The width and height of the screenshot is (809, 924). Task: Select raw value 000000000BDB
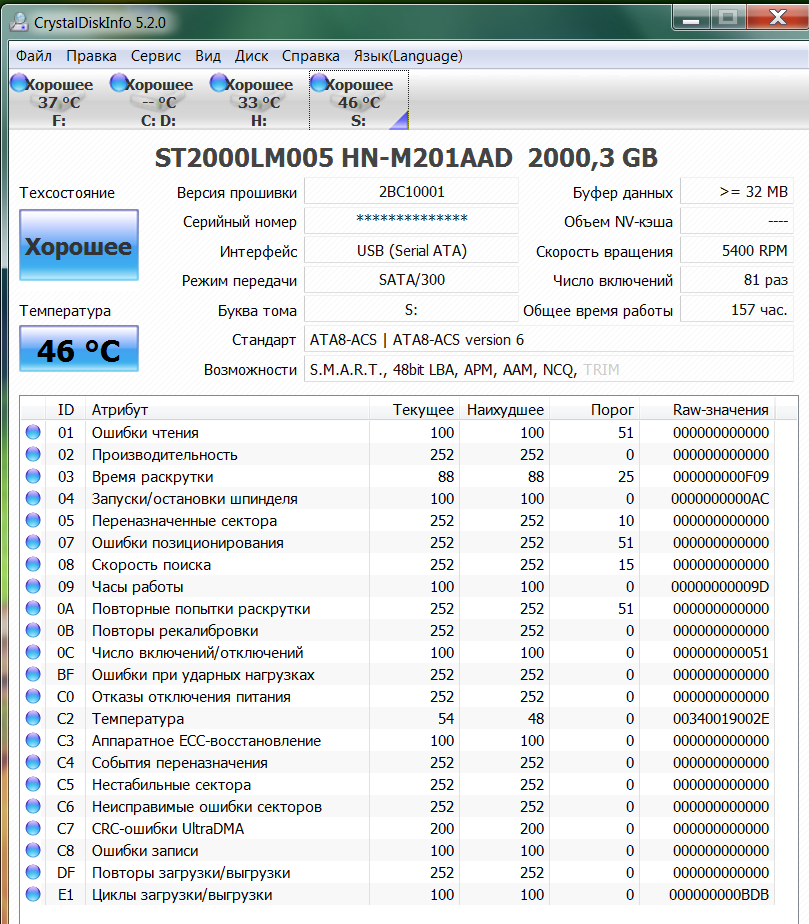(719, 895)
